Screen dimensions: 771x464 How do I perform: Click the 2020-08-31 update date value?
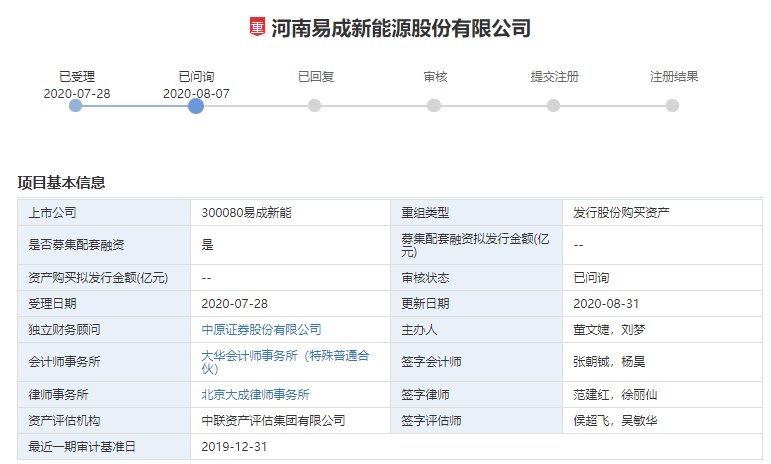607,303
